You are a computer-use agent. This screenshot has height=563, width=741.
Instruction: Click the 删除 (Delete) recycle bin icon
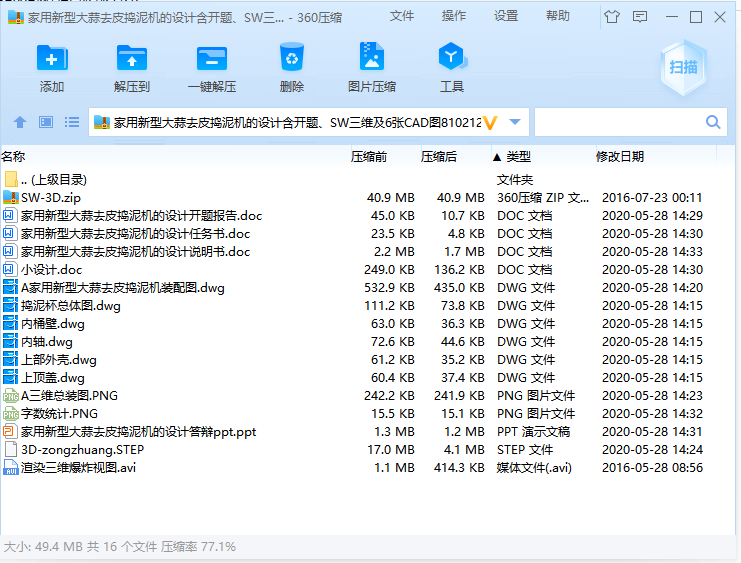[x=292, y=57]
